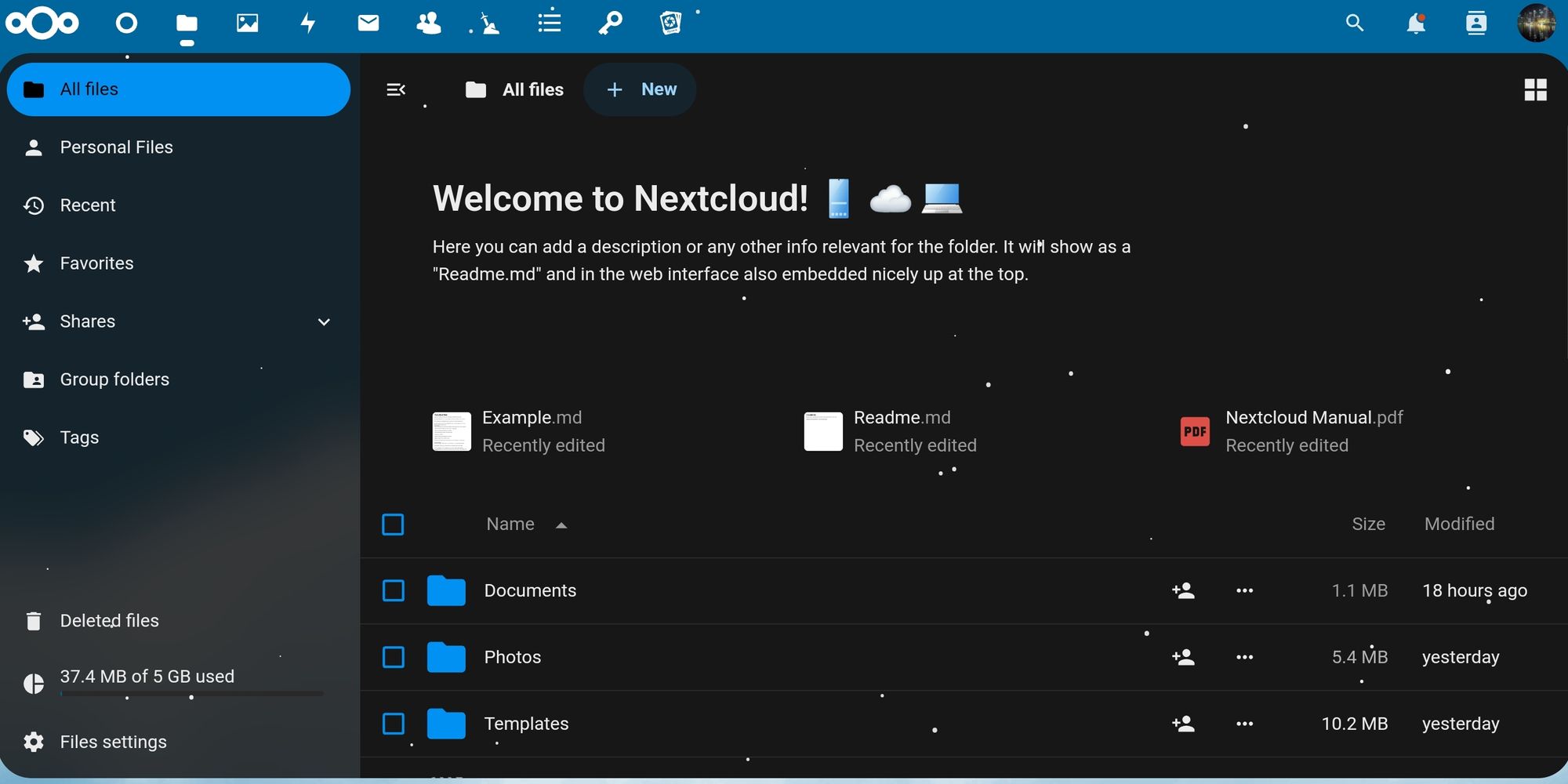
Task: Click the Welcome to Nextcloud heading
Action: coord(620,198)
